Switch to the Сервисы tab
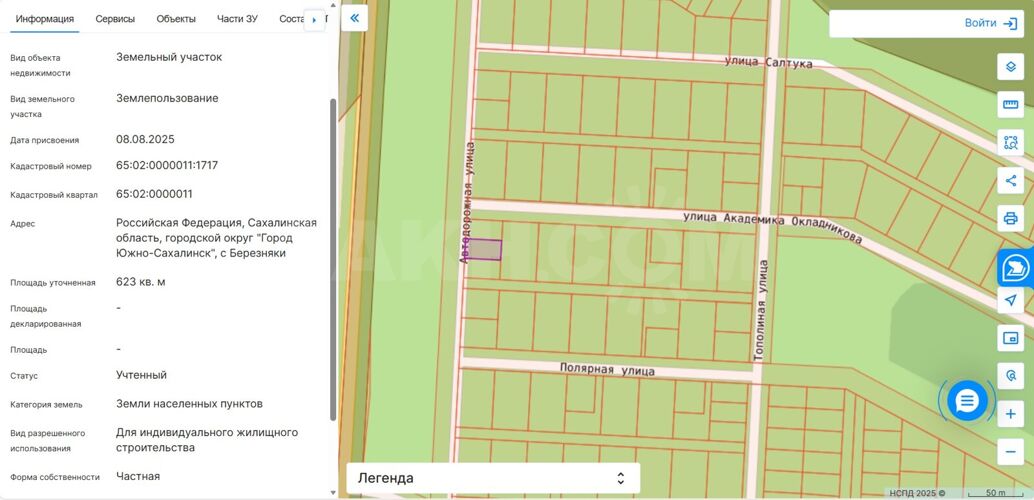Screen dimensions: 1034x500 115,19
